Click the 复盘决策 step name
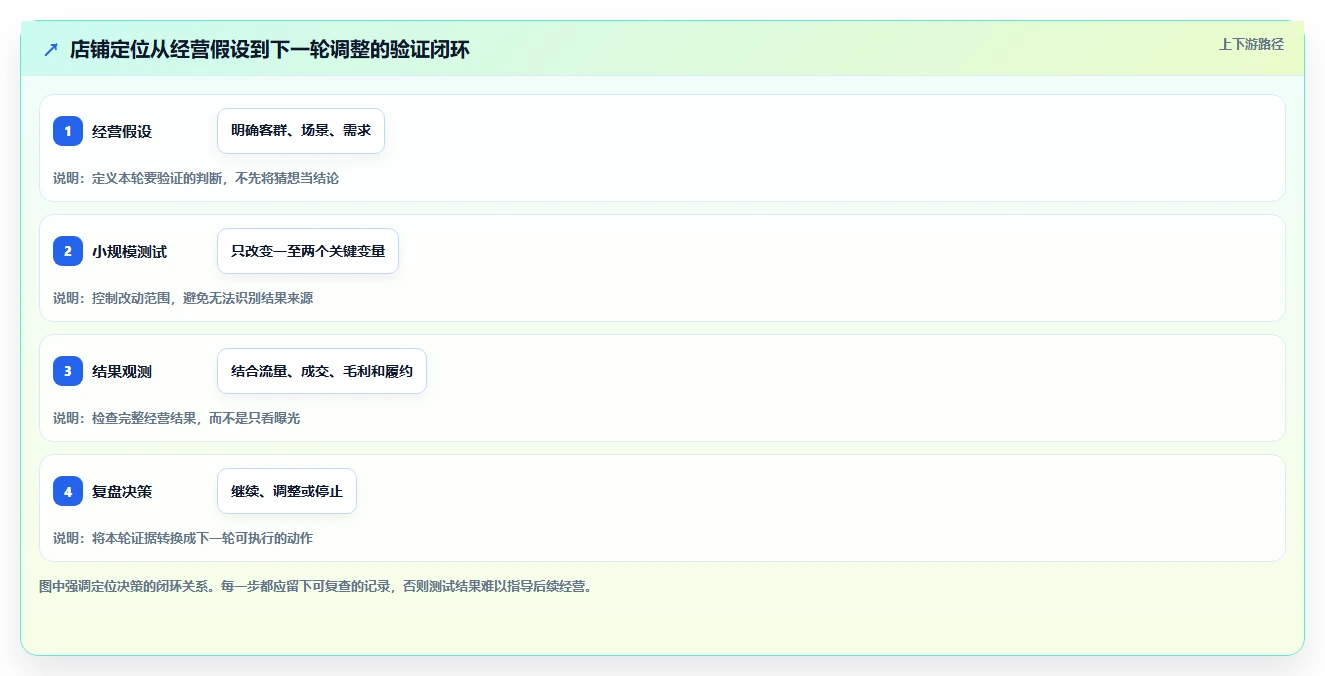1325x676 pixels. [x=122, y=491]
